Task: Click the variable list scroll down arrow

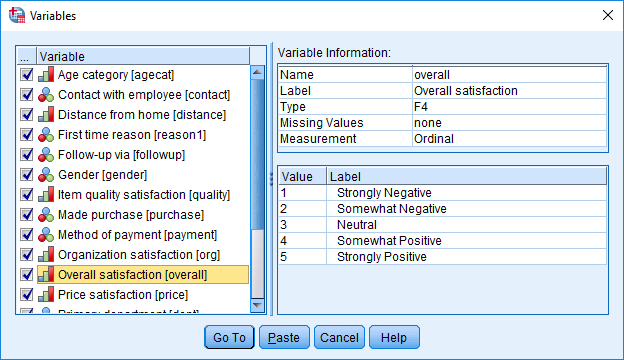Action: 257,305
